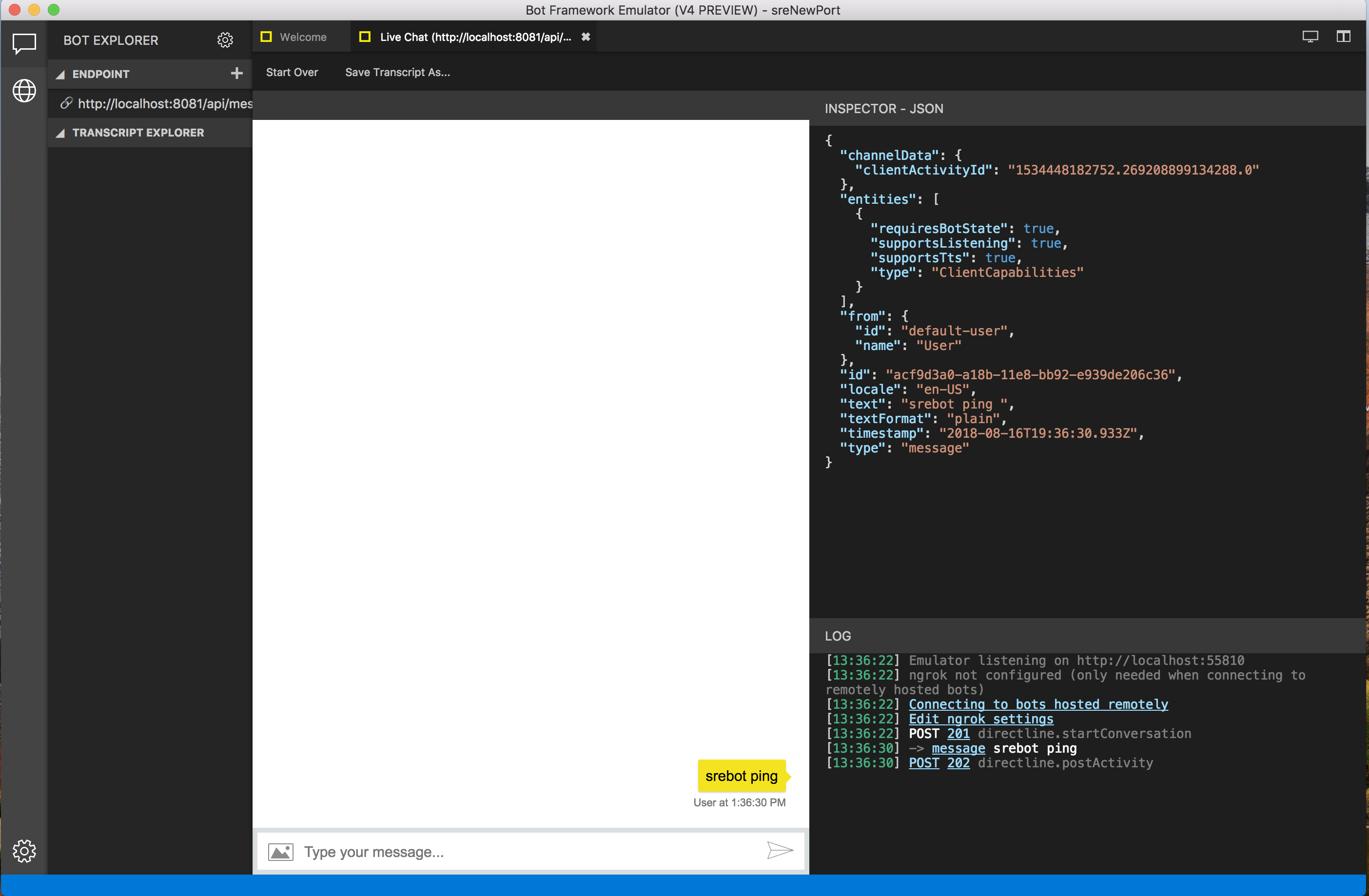Click the clientActivityId value in JSON
The height and width of the screenshot is (896, 1369).
point(1133,170)
